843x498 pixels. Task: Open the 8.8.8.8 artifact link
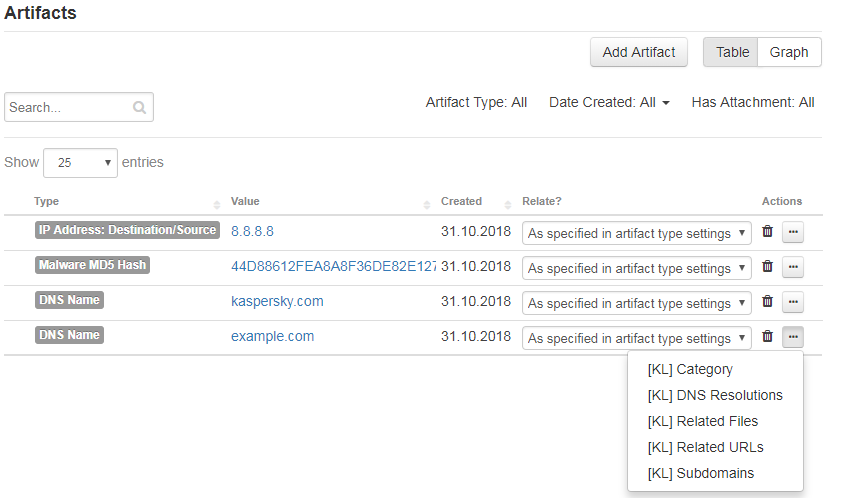point(252,231)
